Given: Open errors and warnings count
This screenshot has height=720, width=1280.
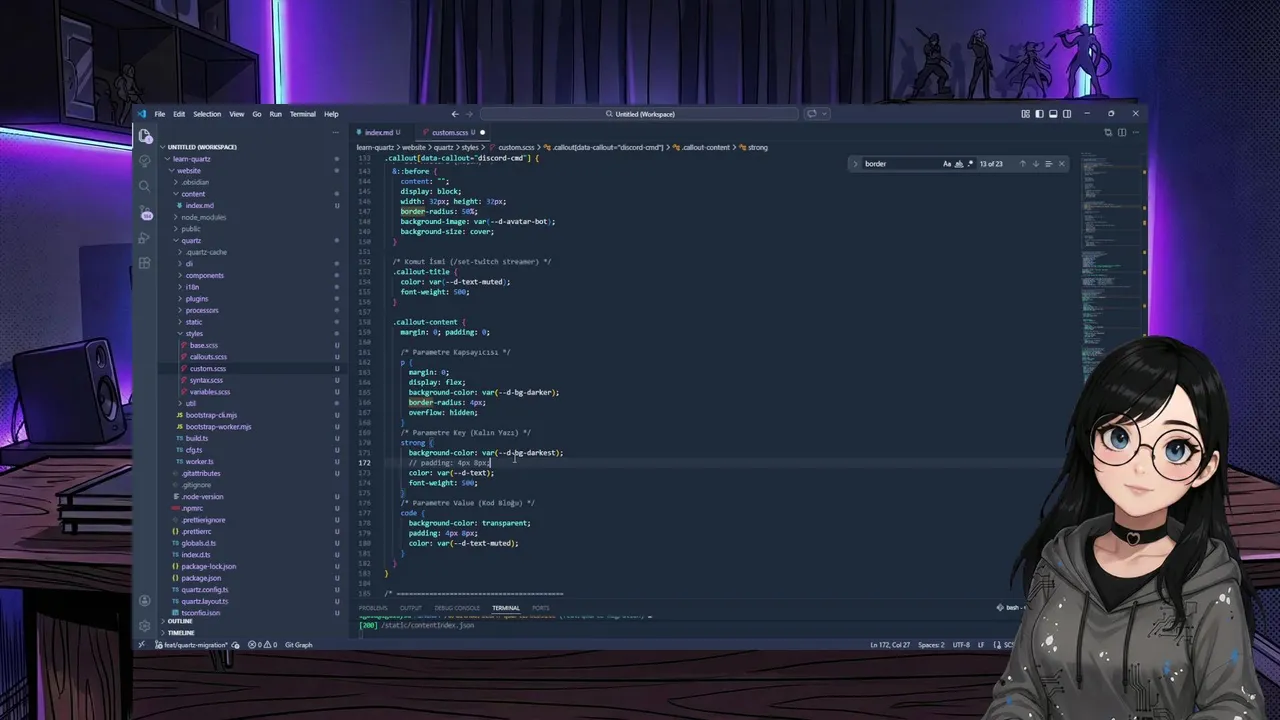Looking at the screenshot, I should pyautogui.click(x=262, y=645).
